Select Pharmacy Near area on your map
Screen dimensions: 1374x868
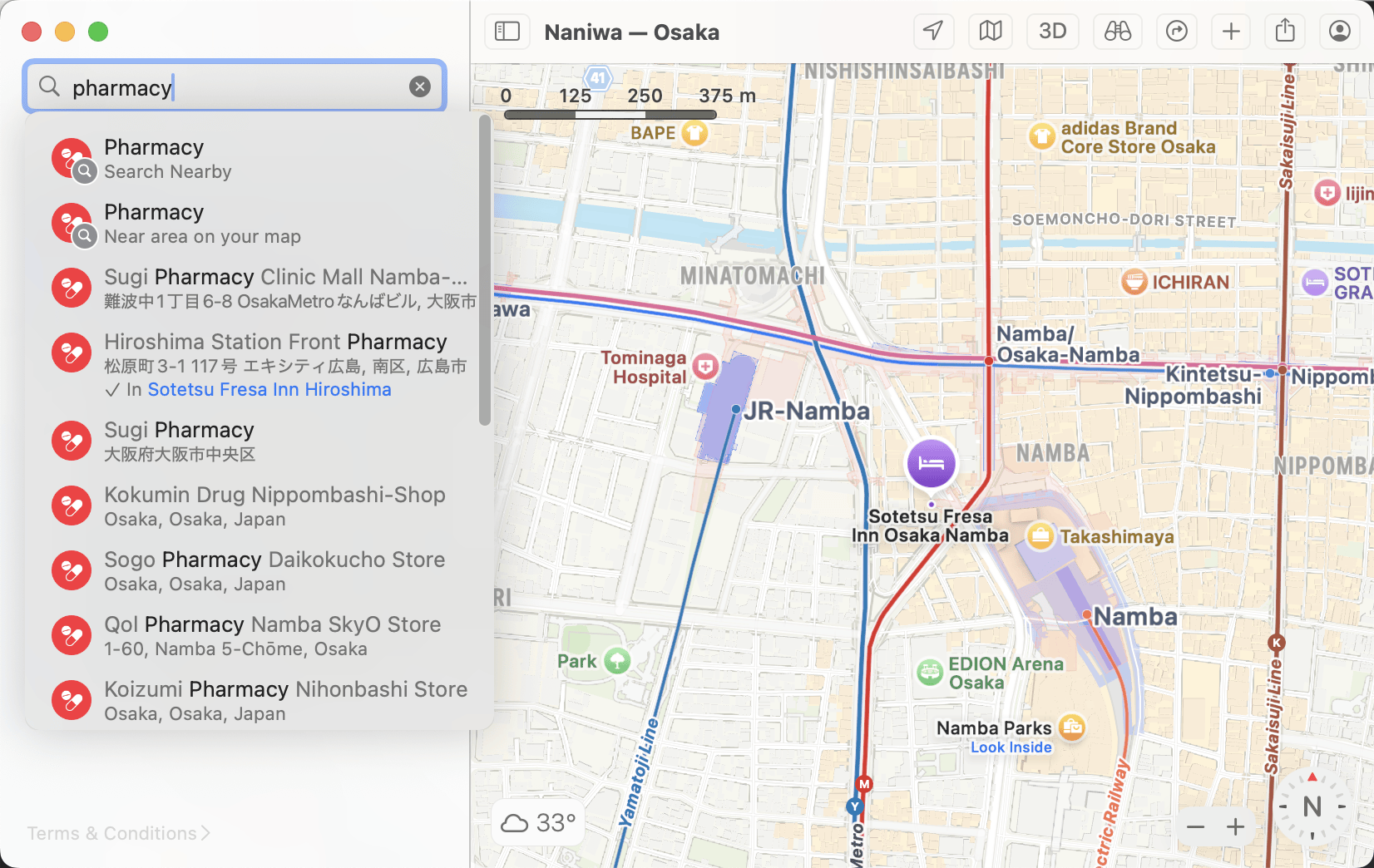(x=258, y=224)
